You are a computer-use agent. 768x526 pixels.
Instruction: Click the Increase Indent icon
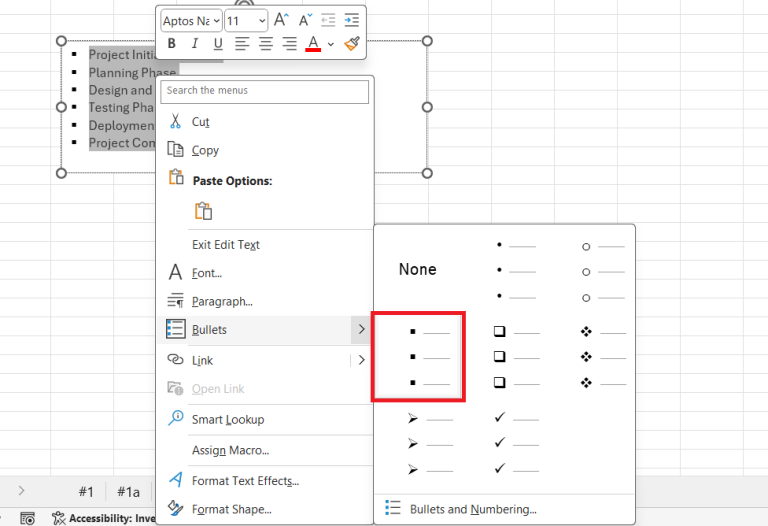[351, 20]
